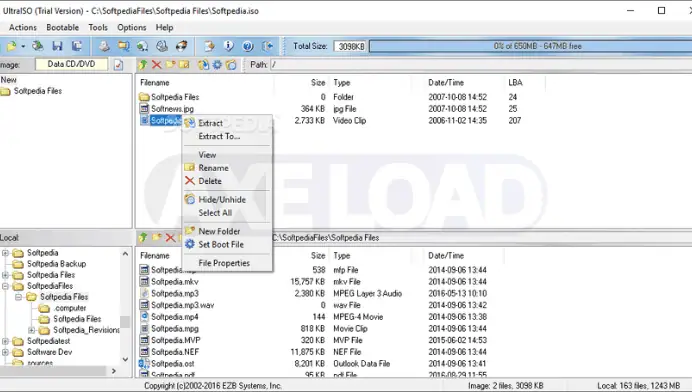The width and height of the screenshot is (692, 392).
Task: Select the .computer folder in the tree
Action: point(70,308)
